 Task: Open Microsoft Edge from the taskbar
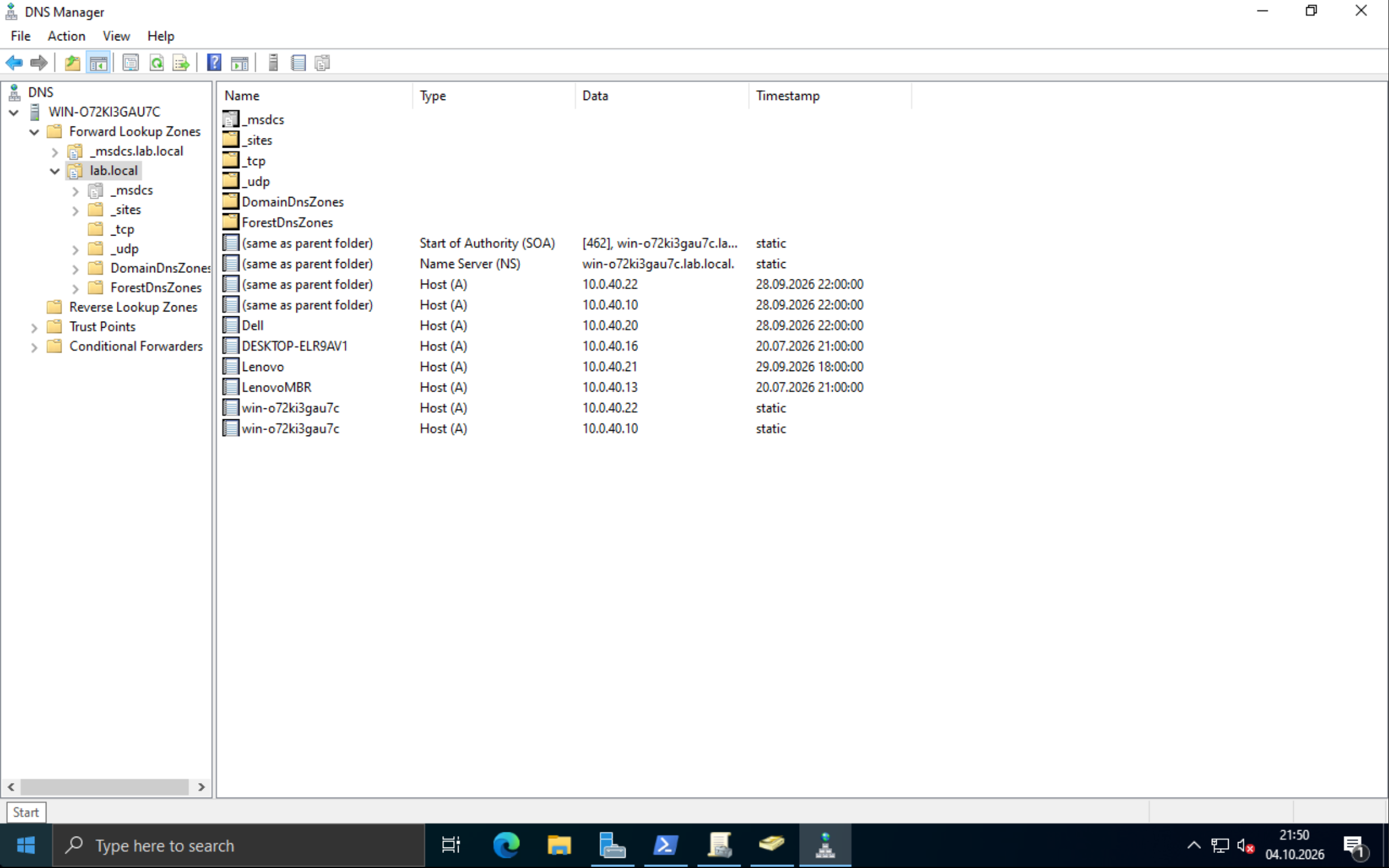tap(506, 845)
